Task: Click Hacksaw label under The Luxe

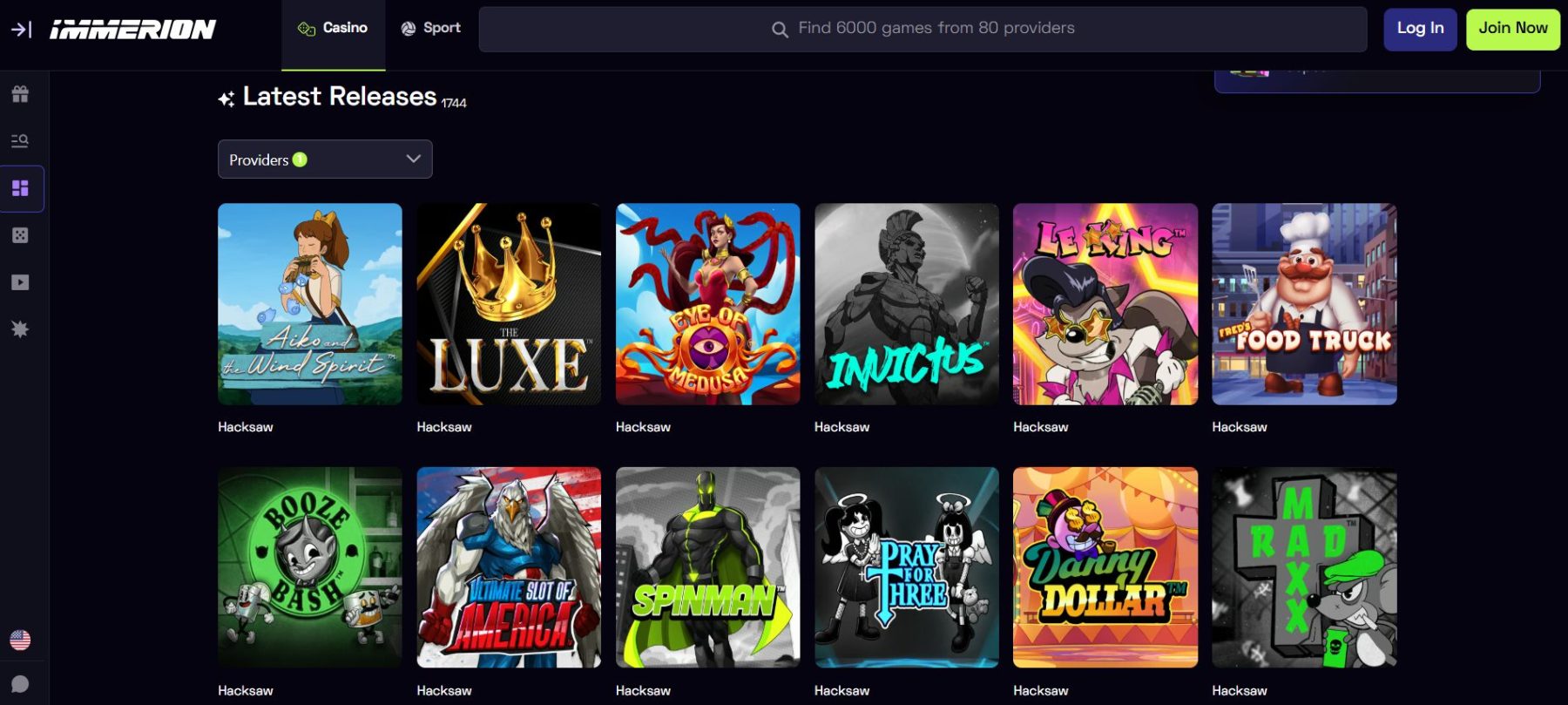Action: pos(444,427)
